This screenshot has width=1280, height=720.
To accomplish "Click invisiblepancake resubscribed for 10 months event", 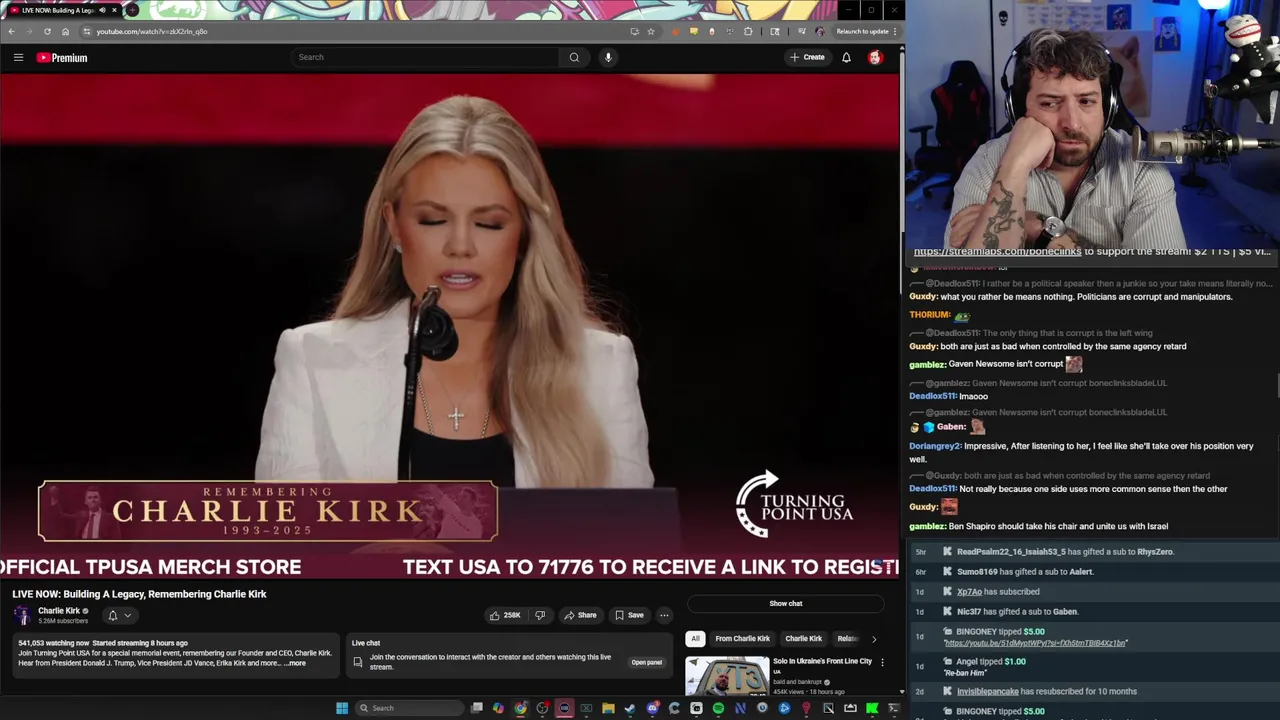I will [1094, 692].
